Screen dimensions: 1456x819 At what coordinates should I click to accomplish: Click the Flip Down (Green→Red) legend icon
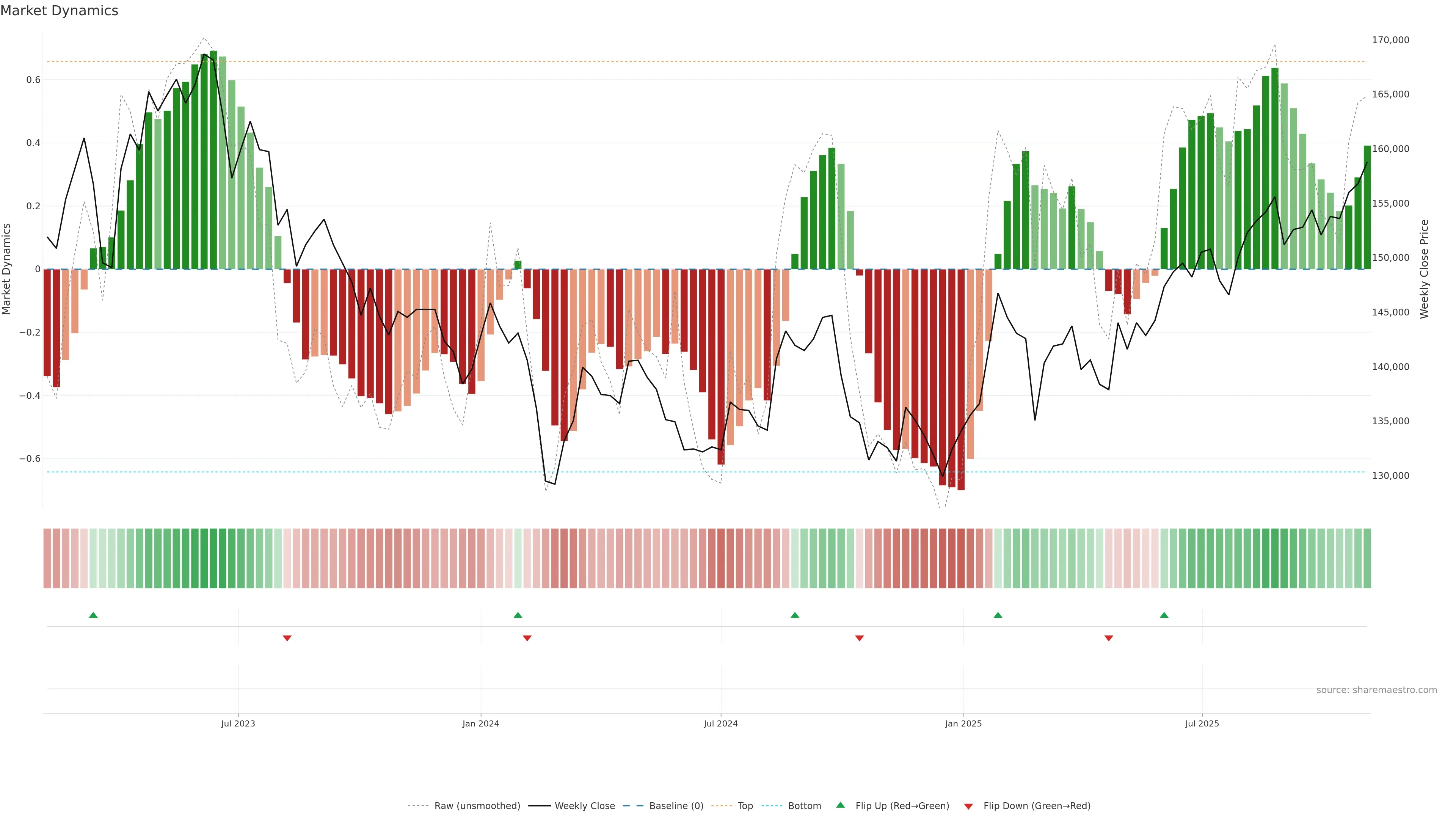(x=968, y=806)
